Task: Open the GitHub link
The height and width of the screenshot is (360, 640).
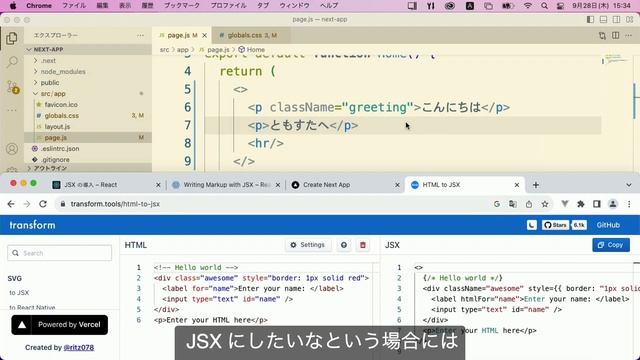Action: (x=608, y=225)
